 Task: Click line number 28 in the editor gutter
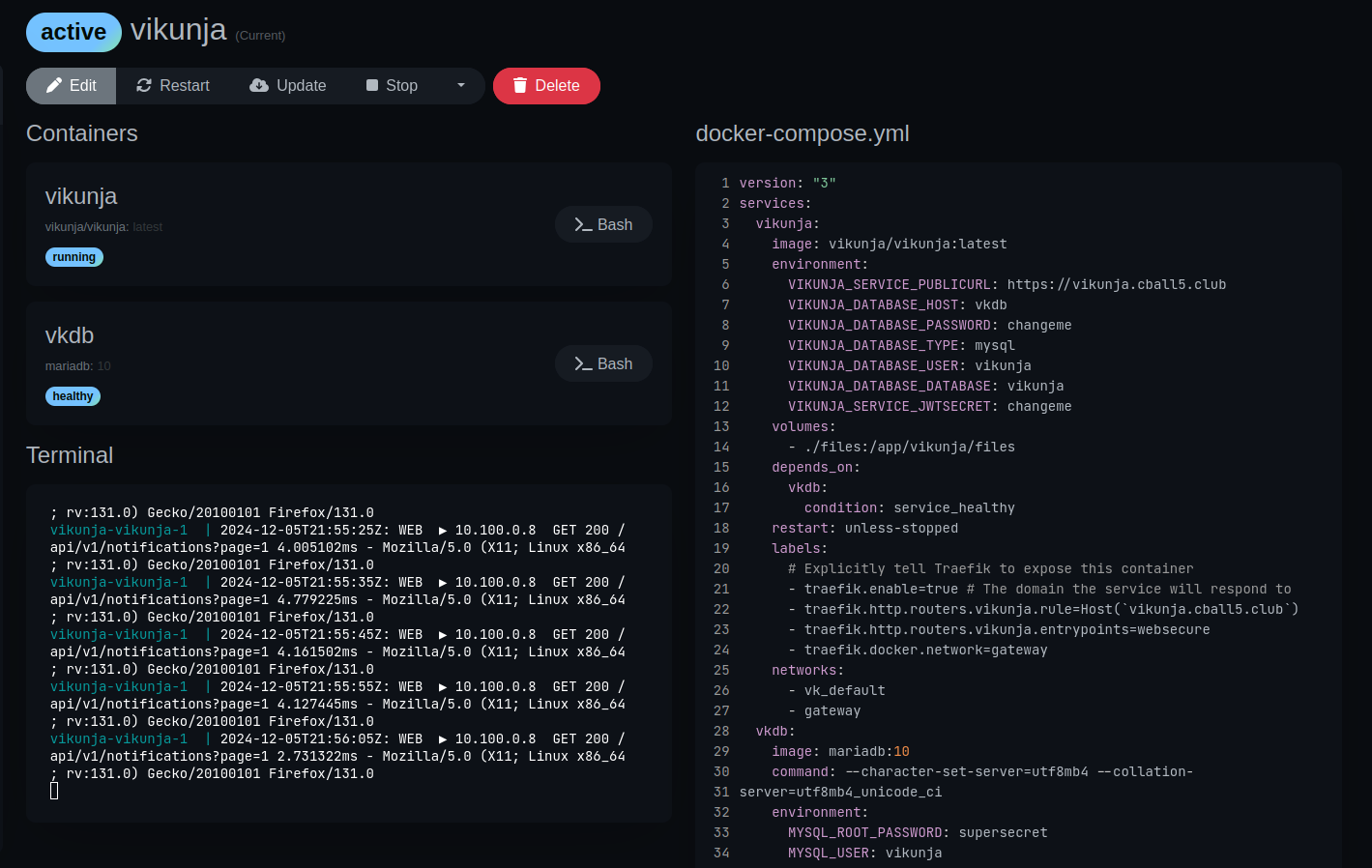pos(721,731)
